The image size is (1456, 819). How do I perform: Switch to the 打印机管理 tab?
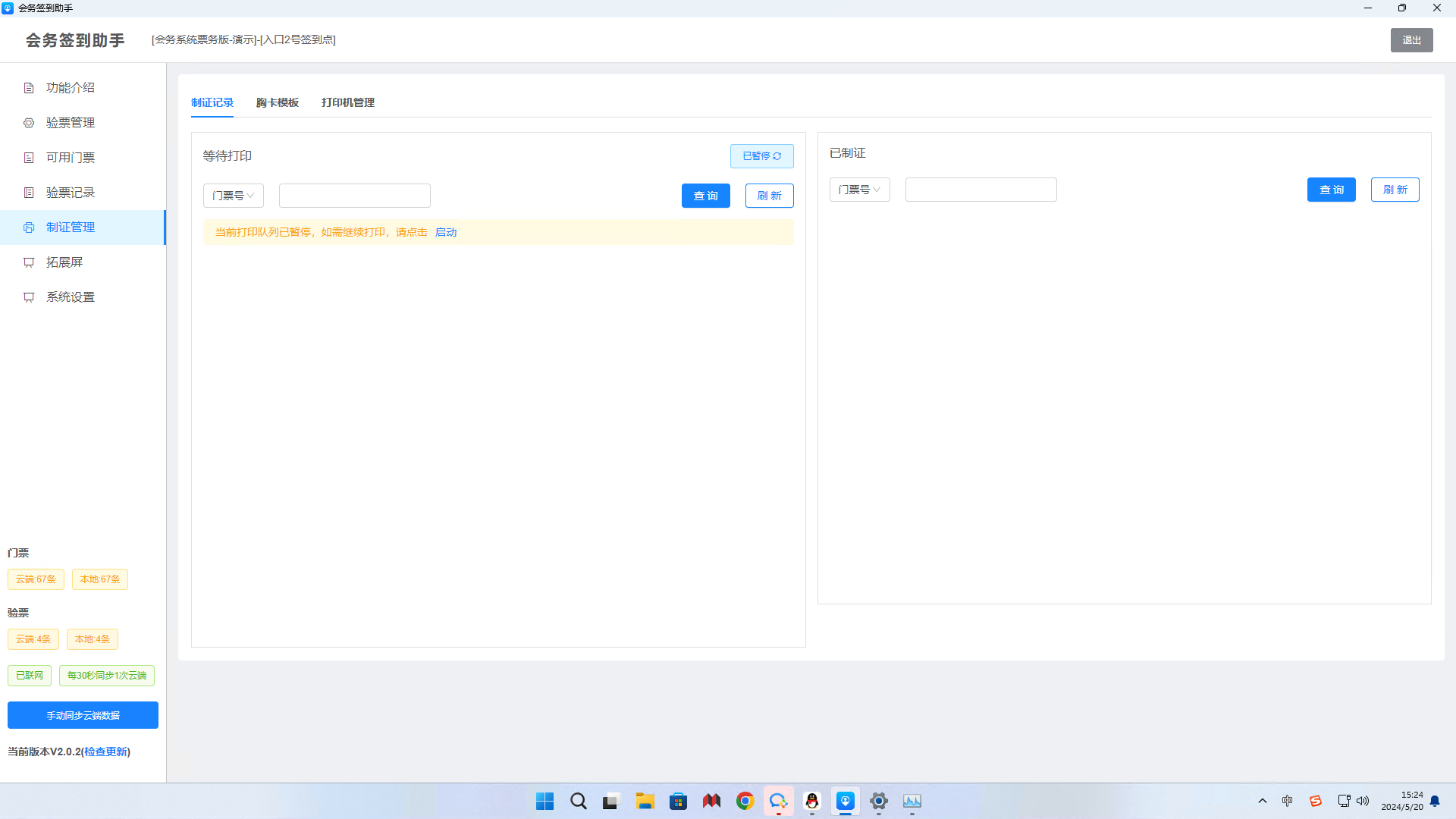click(x=347, y=102)
